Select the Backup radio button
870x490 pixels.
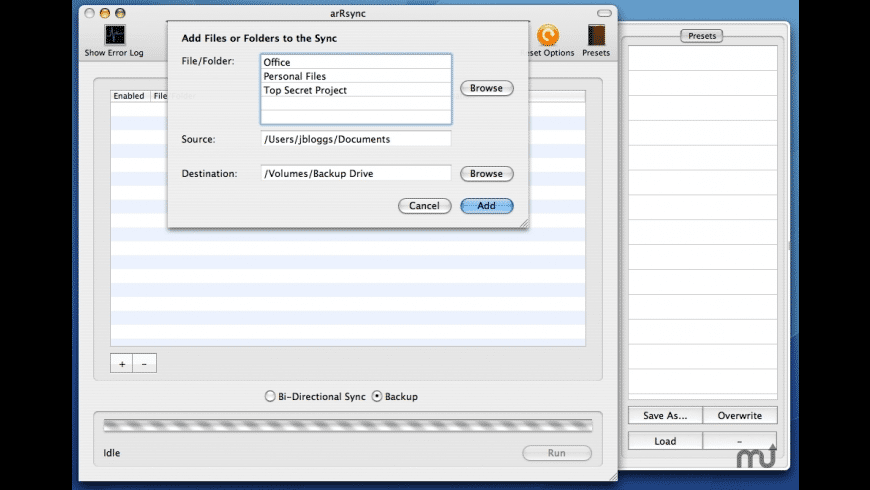[x=377, y=396]
